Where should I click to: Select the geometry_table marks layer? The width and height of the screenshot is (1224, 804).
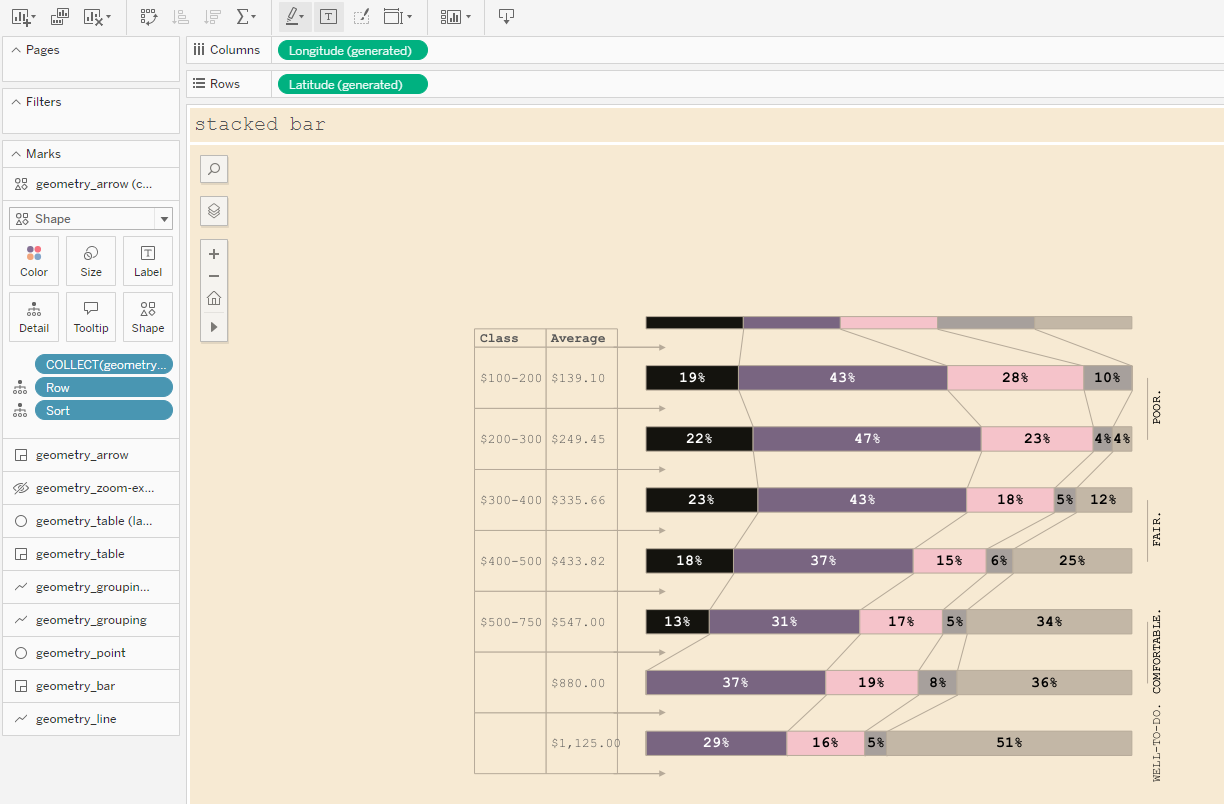tap(80, 554)
